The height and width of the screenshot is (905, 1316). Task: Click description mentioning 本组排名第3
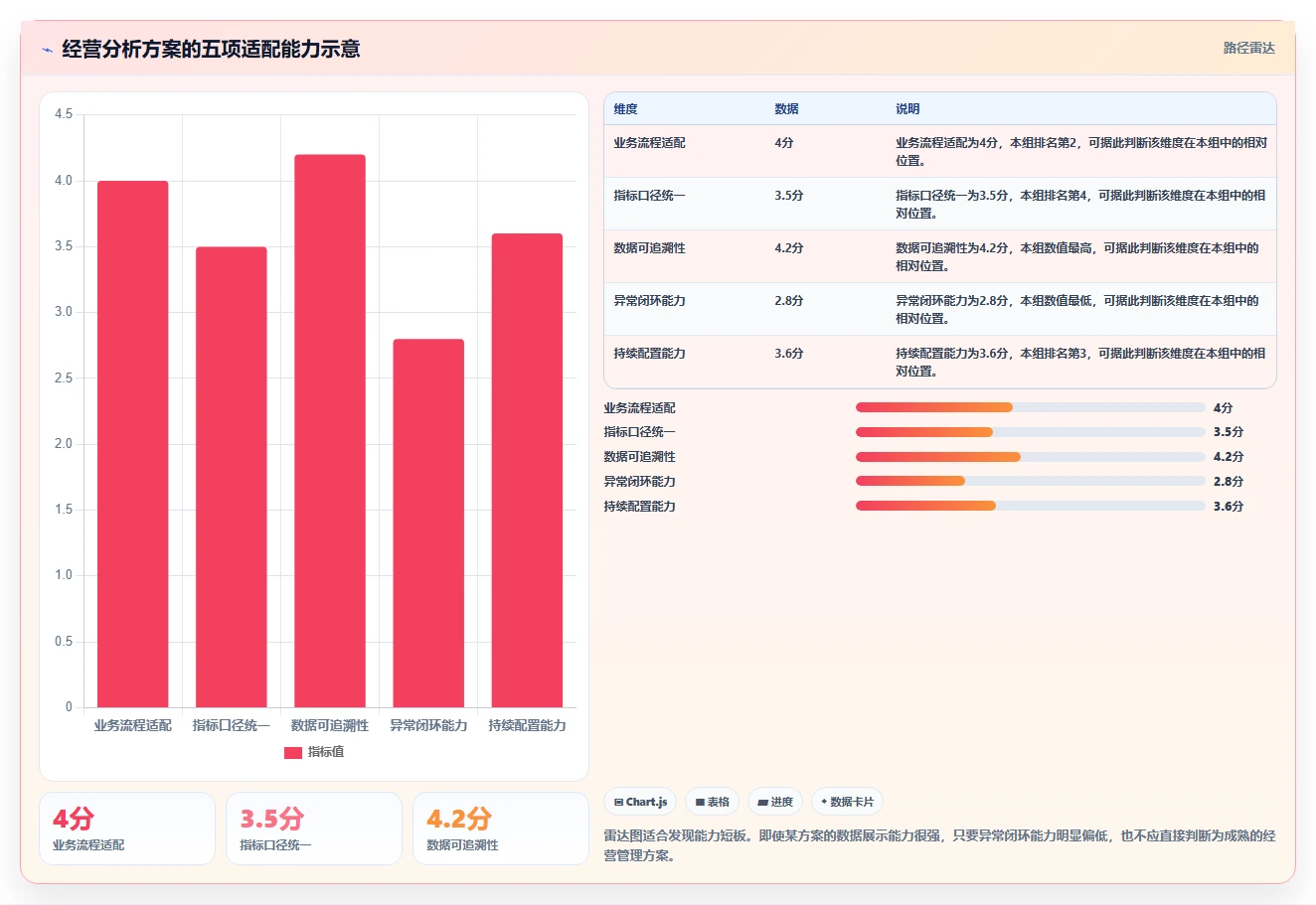[x=1080, y=363]
